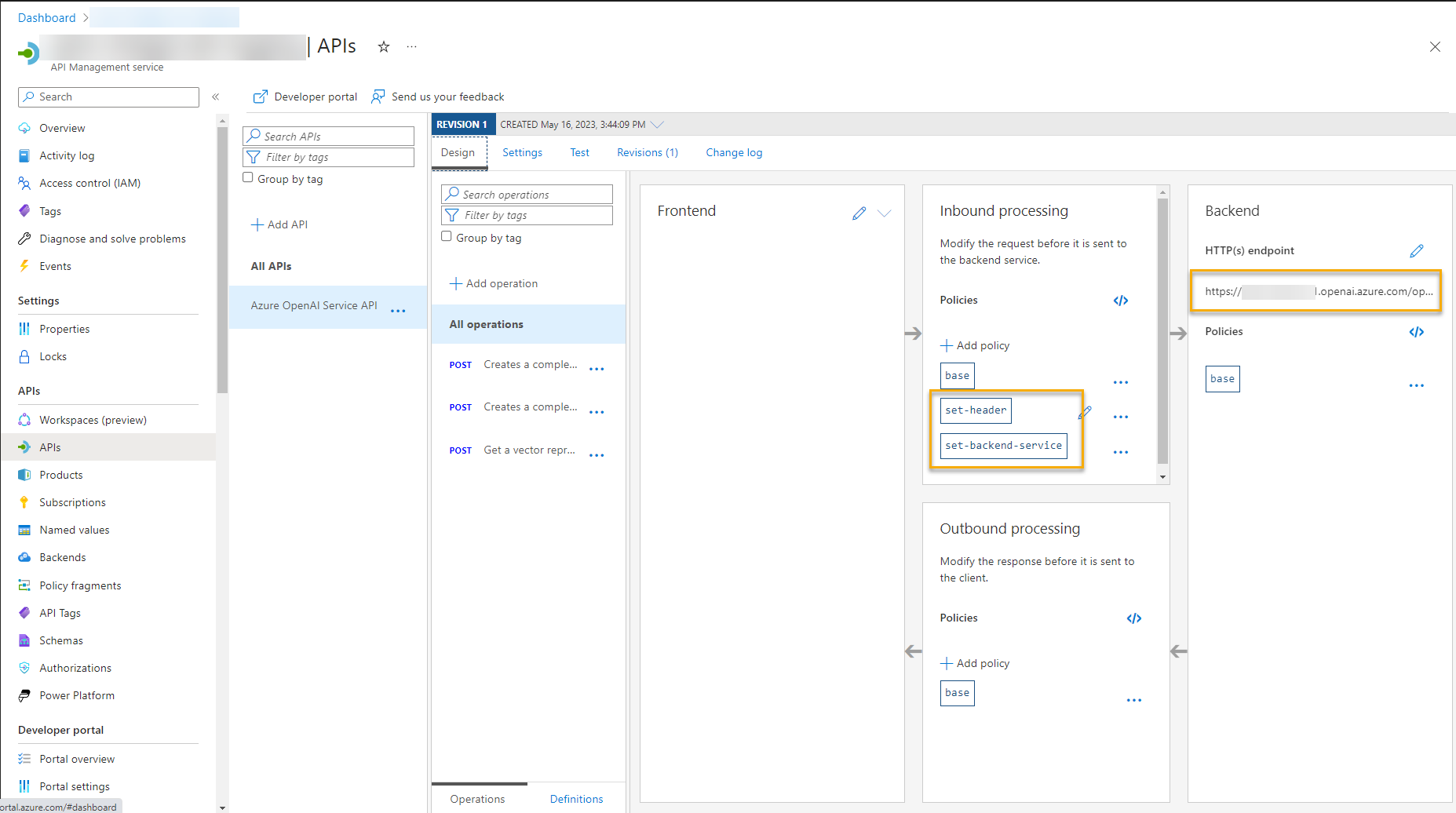Enable Group by tag in the APIs list

(x=248, y=177)
